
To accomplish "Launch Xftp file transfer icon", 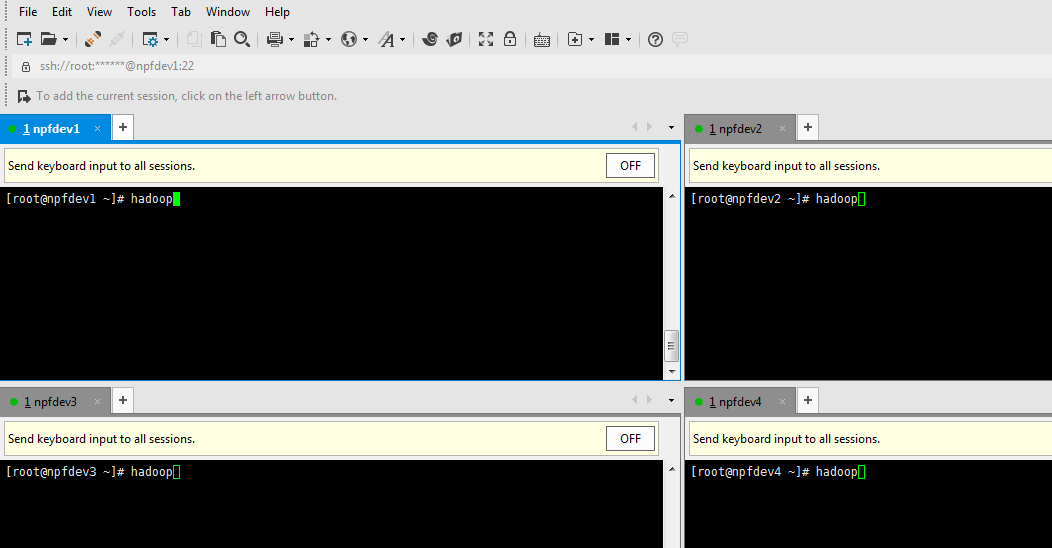I will pyautogui.click(x=454, y=39).
